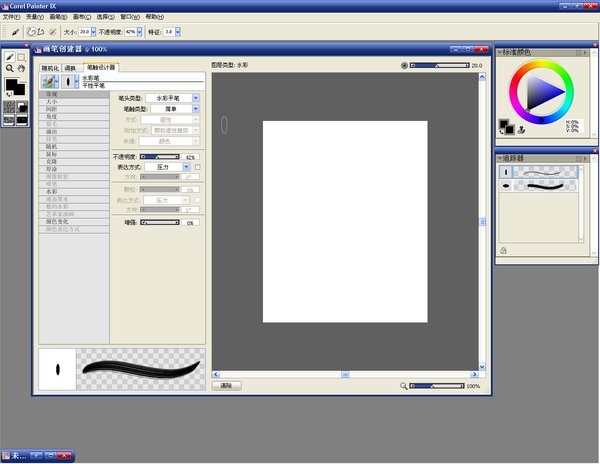600x464 pixels.
Task: Select 大小 in the settings list
Action: 74,102
